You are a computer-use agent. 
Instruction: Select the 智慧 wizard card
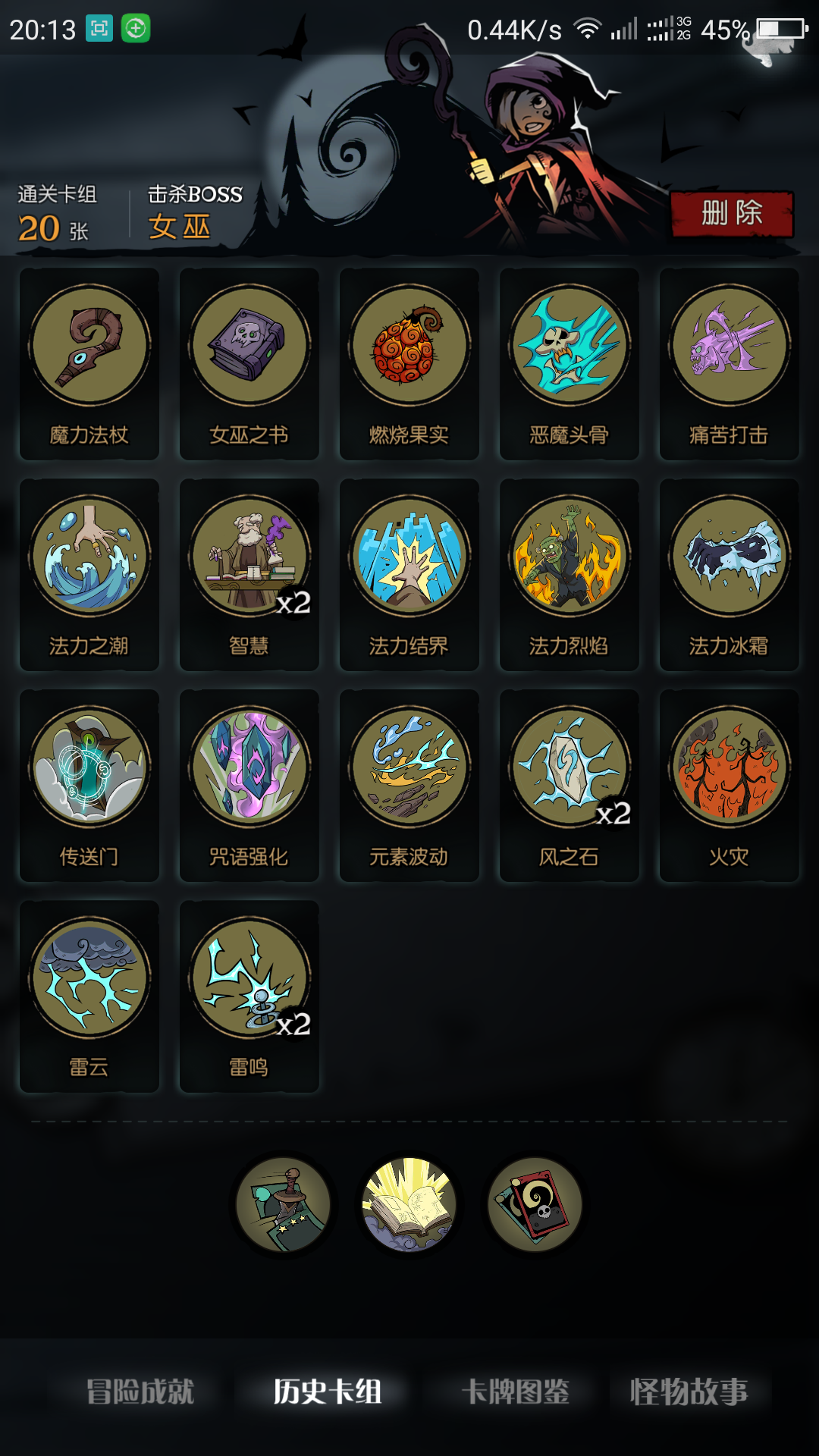[249, 575]
